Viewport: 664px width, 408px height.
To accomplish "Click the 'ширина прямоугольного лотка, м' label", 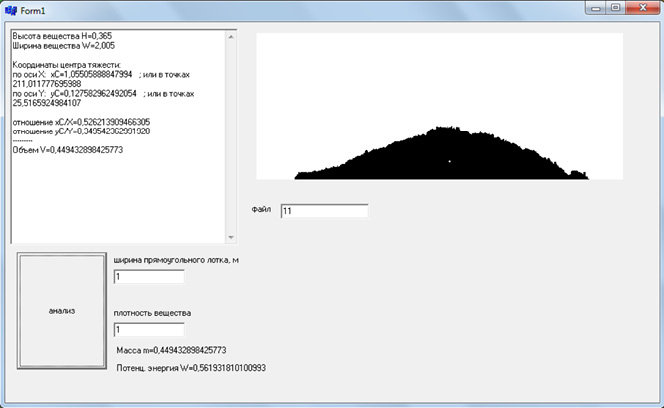I will [176, 260].
